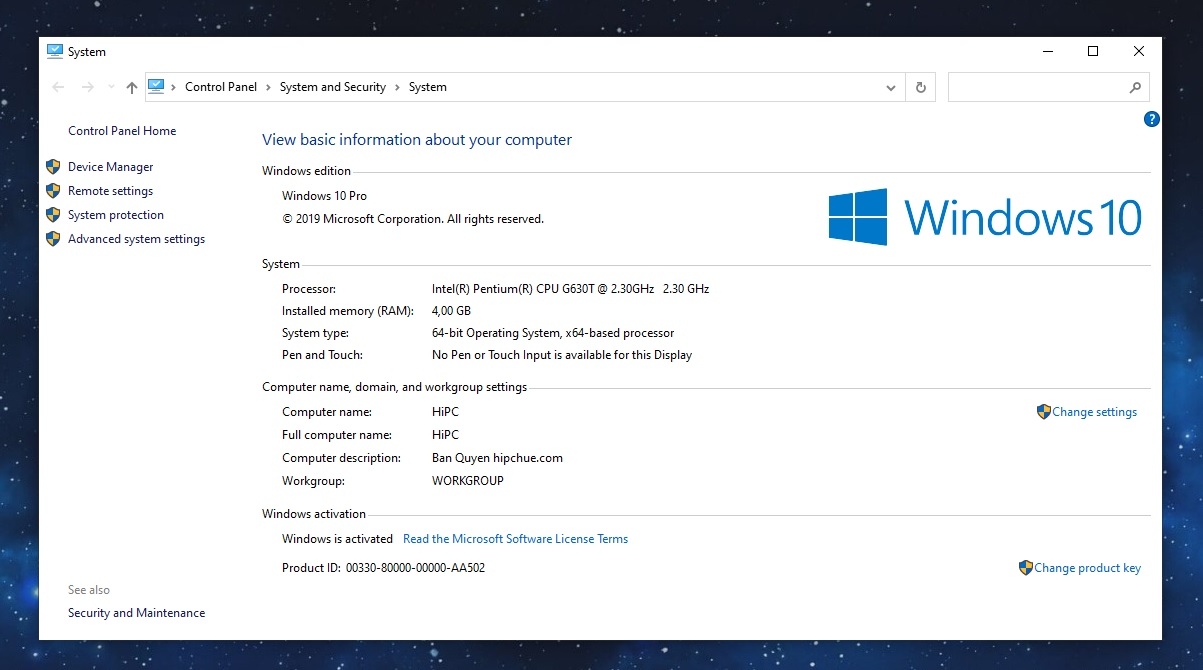Click the System window title bar icon
This screenshot has height=670, width=1203.
(55, 52)
